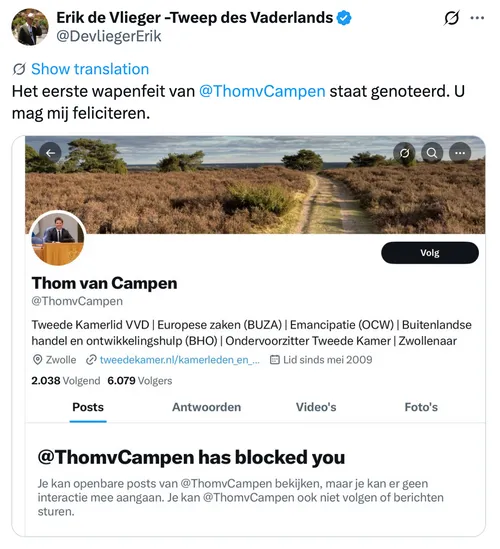The height and width of the screenshot is (549, 500).
Task: Open three-dot options on profile banner
Action: (x=460, y=153)
